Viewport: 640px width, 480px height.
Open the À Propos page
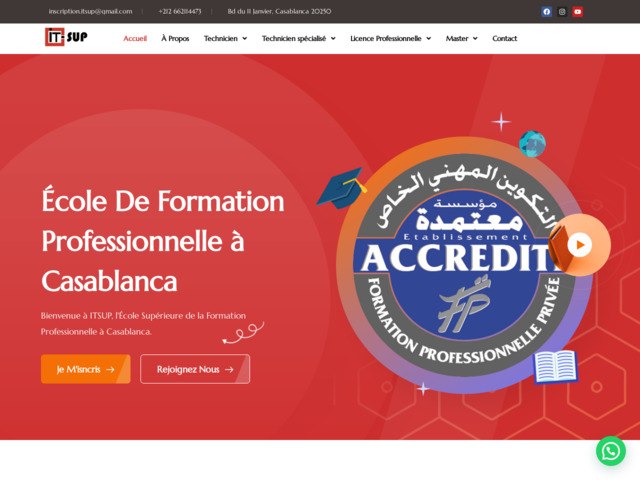tap(175, 38)
